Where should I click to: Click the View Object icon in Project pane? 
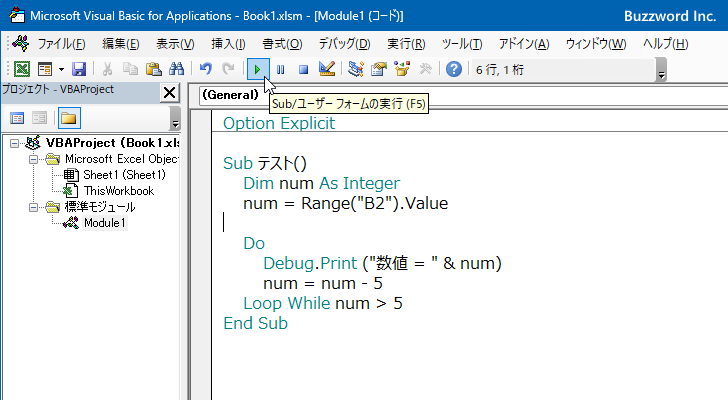(x=39, y=118)
